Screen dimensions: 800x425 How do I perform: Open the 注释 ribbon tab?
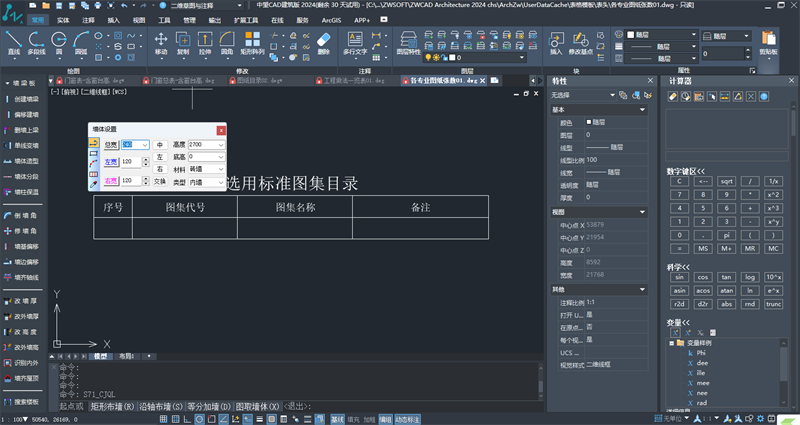pos(88,20)
